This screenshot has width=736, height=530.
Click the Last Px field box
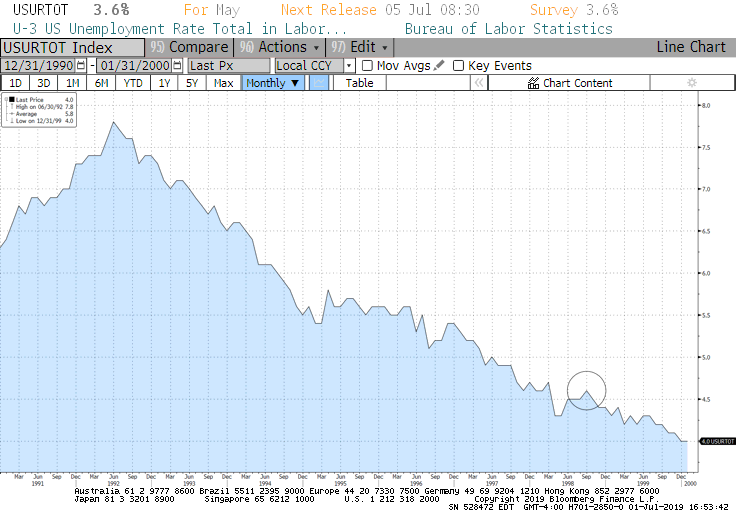tap(229, 65)
